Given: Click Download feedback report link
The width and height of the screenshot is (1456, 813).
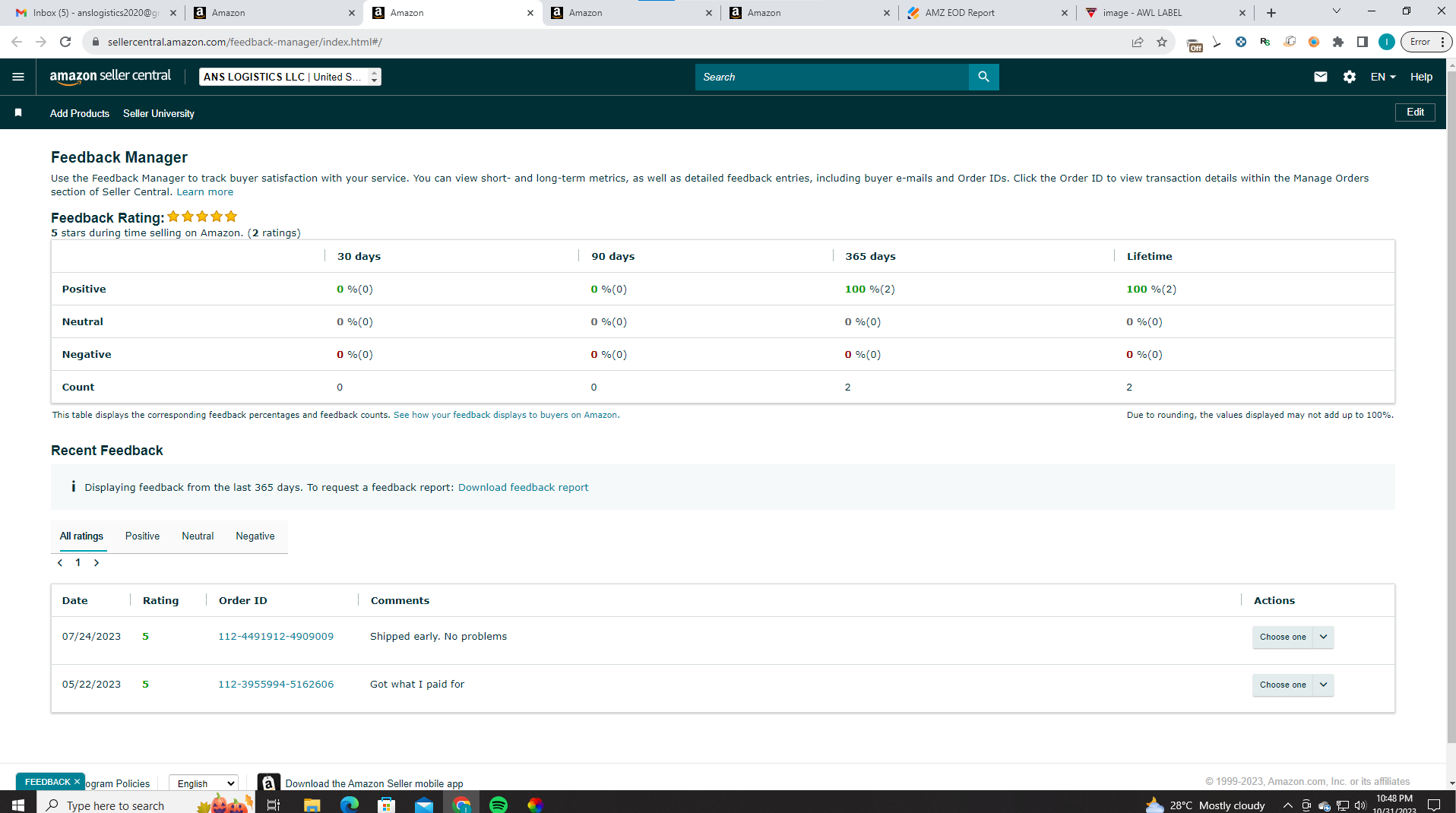Looking at the screenshot, I should [x=523, y=487].
